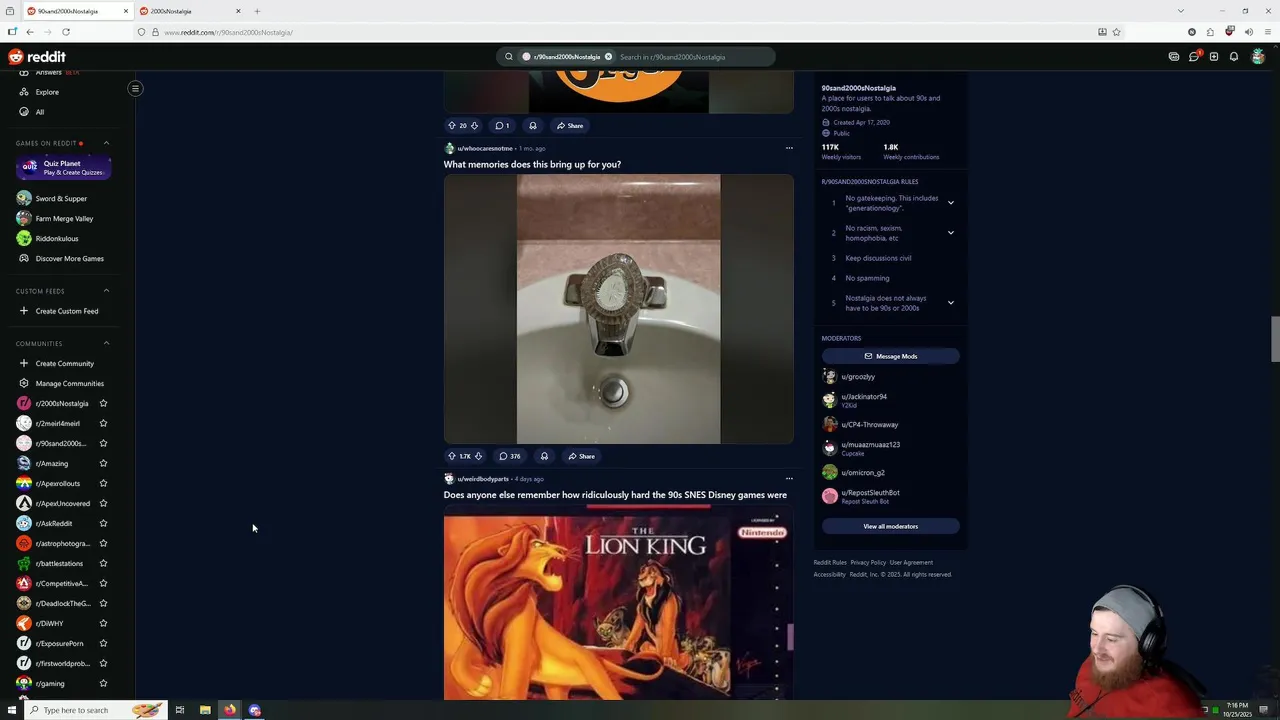This screenshot has width=1280, height=720.
Task: Click Message Mods button
Action: point(890,356)
